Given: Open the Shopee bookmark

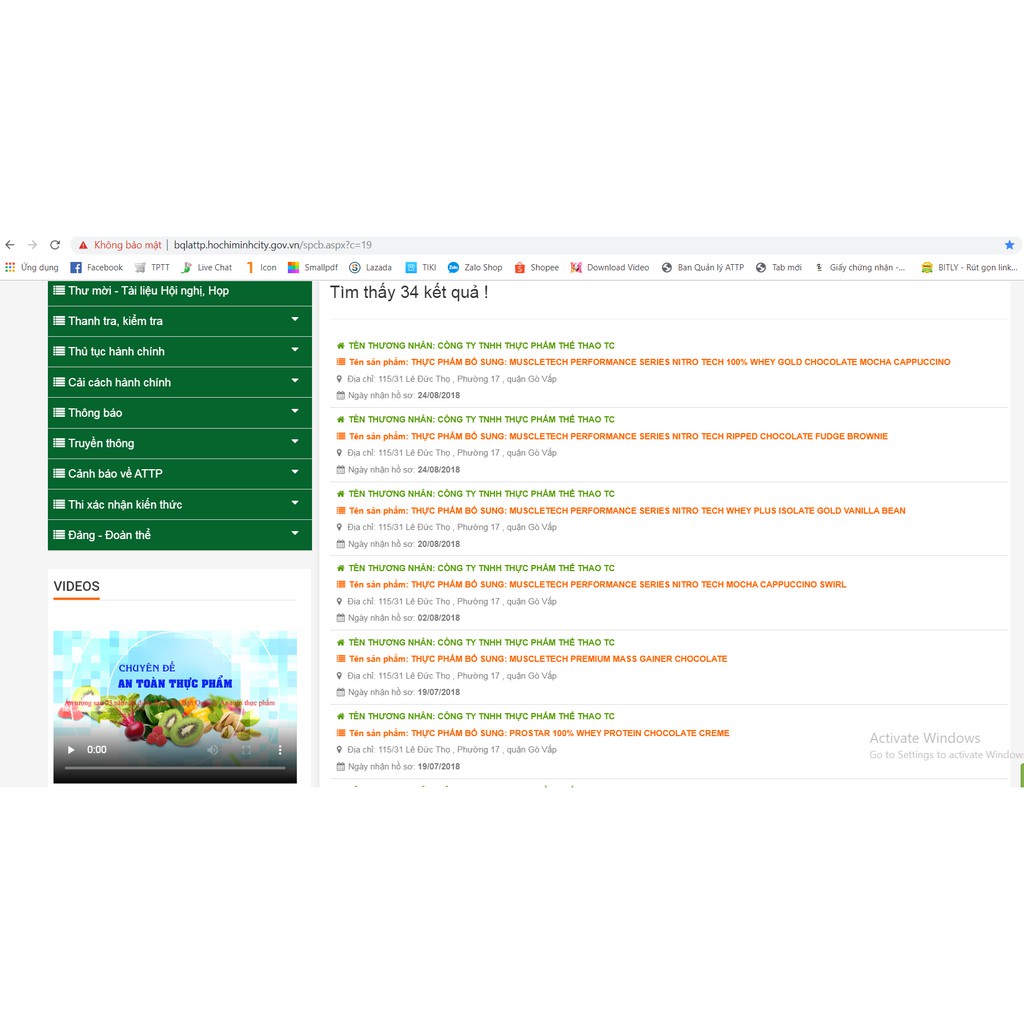Looking at the screenshot, I should [537, 268].
